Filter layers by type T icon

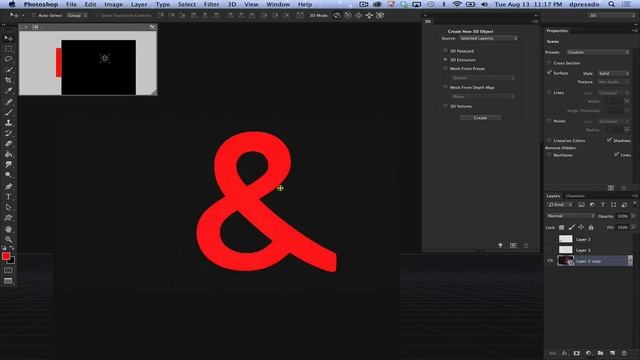[603, 205]
